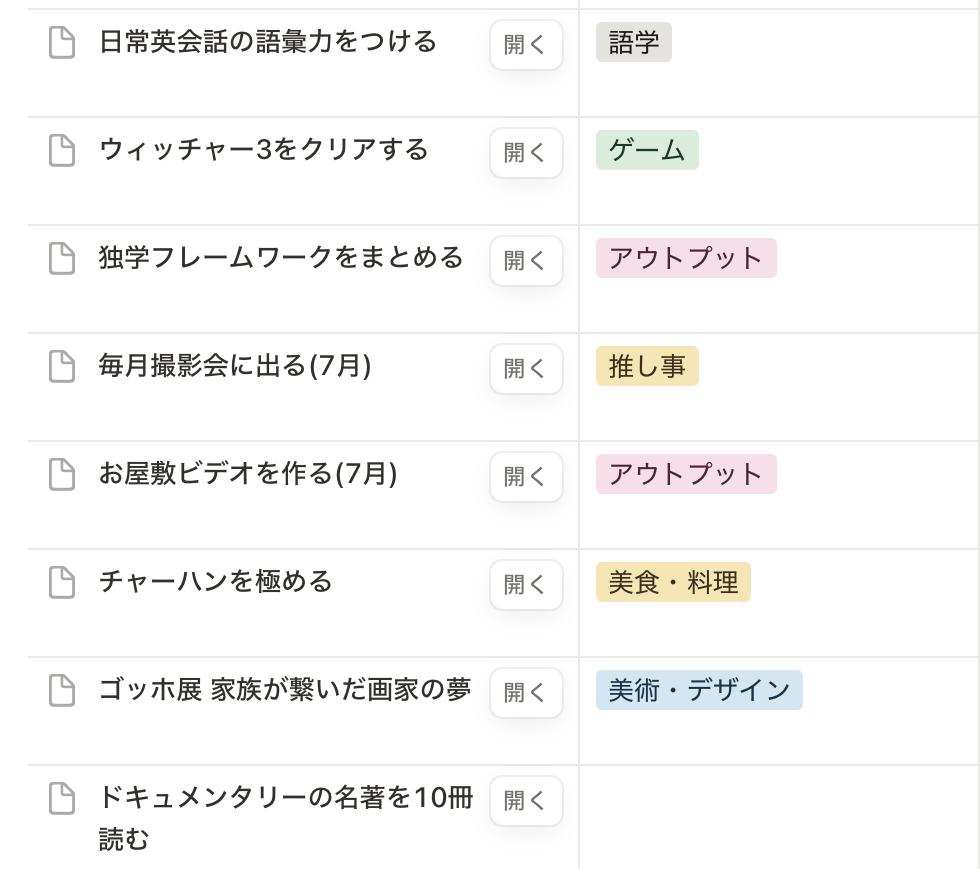
Task: Click the title ゴッホ展 家族が繋いだ画家の夢
Action: (285, 690)
